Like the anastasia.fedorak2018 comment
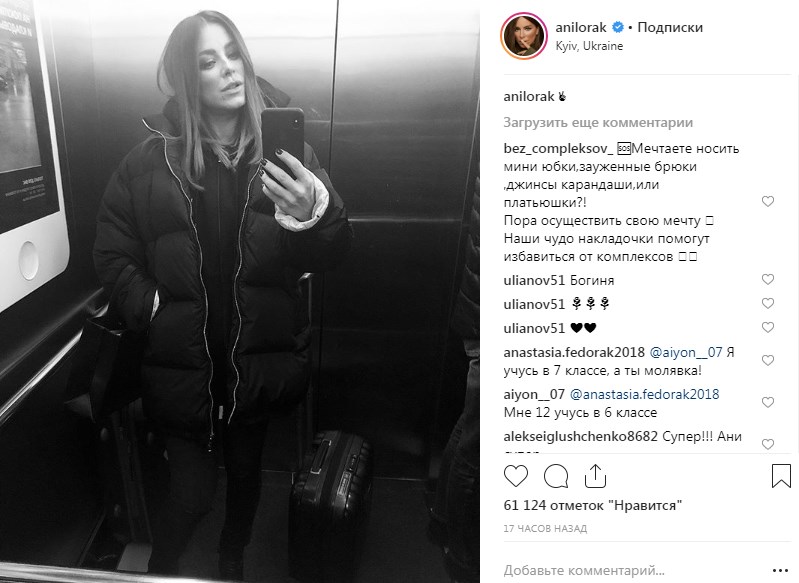Screen dimensions: 799x583 (x=768, y=360)
